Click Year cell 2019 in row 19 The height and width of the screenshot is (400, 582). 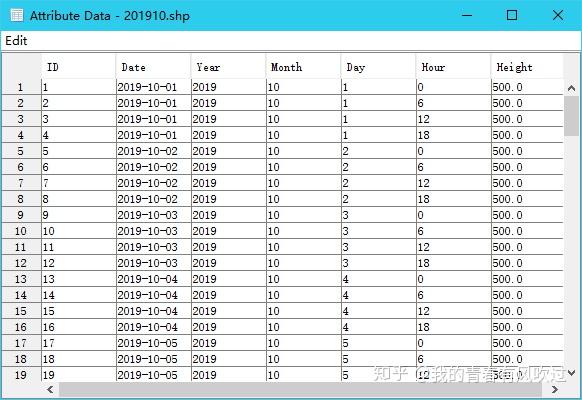tap(229, 374)
